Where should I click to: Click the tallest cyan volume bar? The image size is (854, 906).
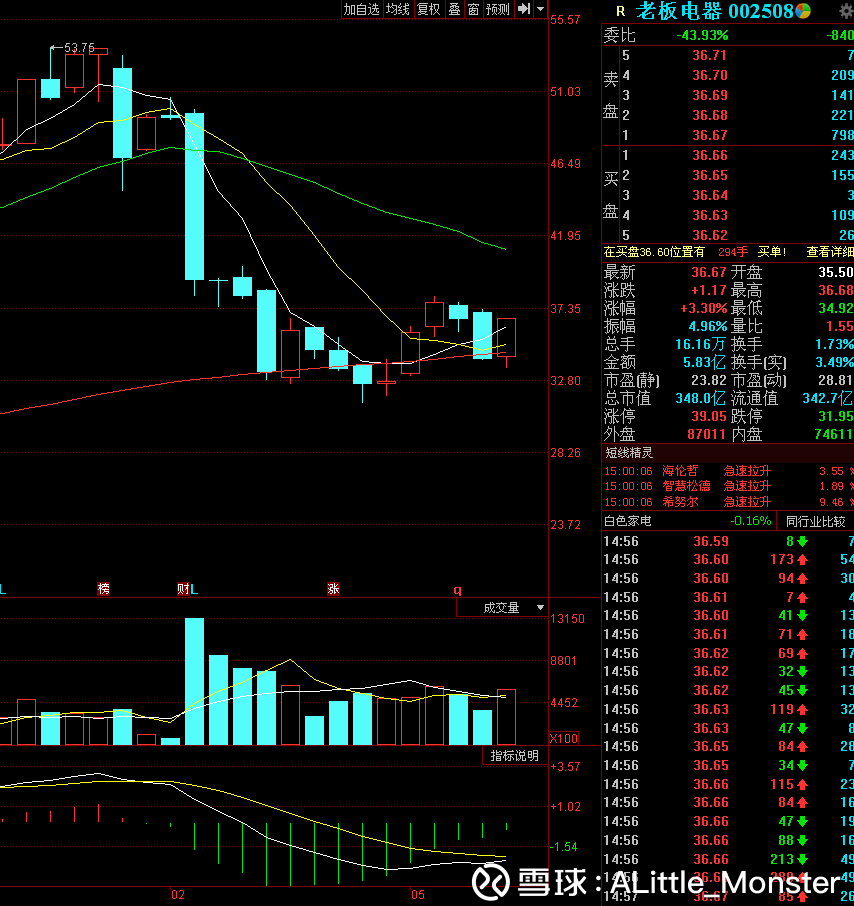pyautogui.click(x=194, y=681)
